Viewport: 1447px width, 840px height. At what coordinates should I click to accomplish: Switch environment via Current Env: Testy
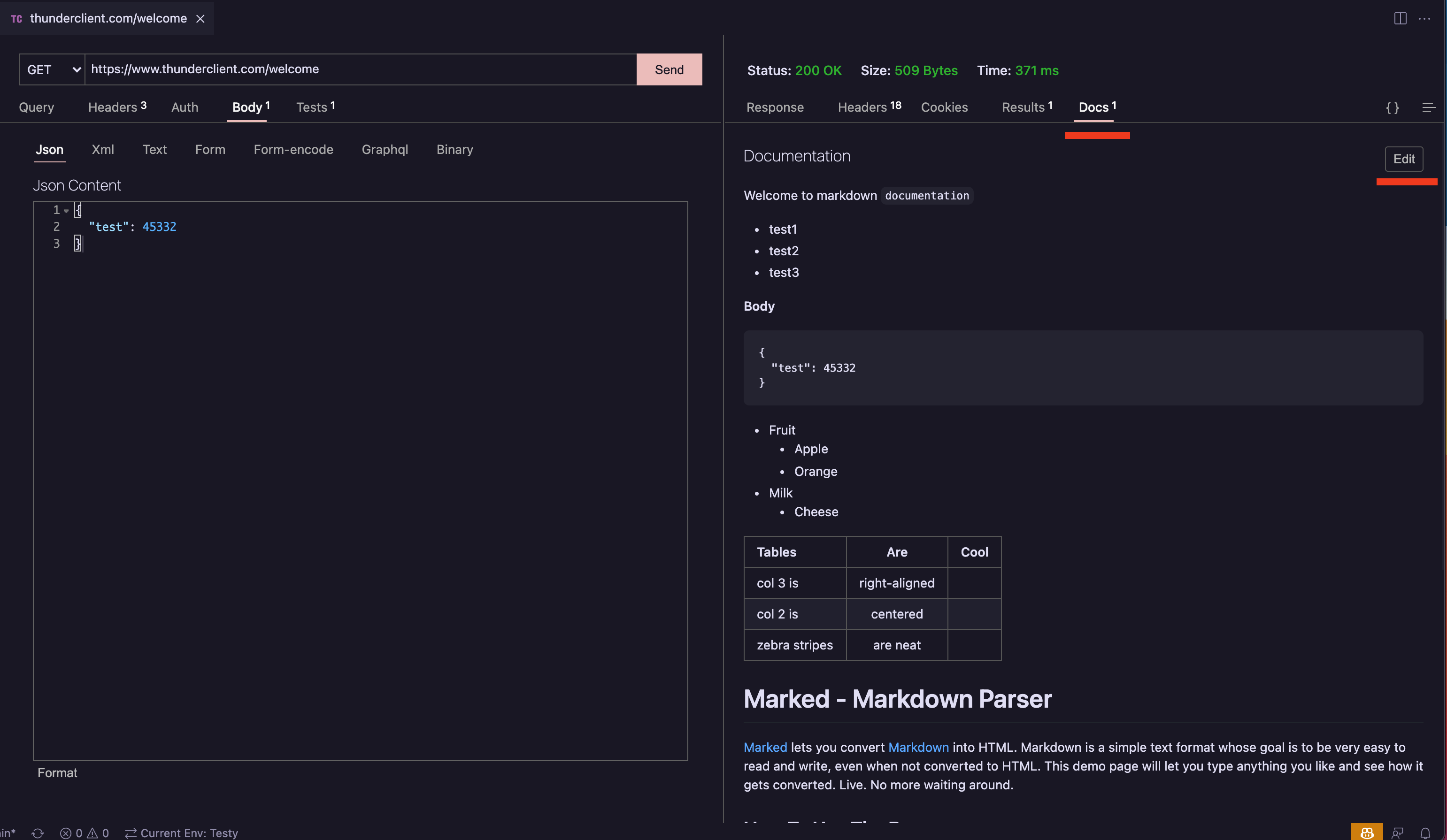[x=190, y=832]
